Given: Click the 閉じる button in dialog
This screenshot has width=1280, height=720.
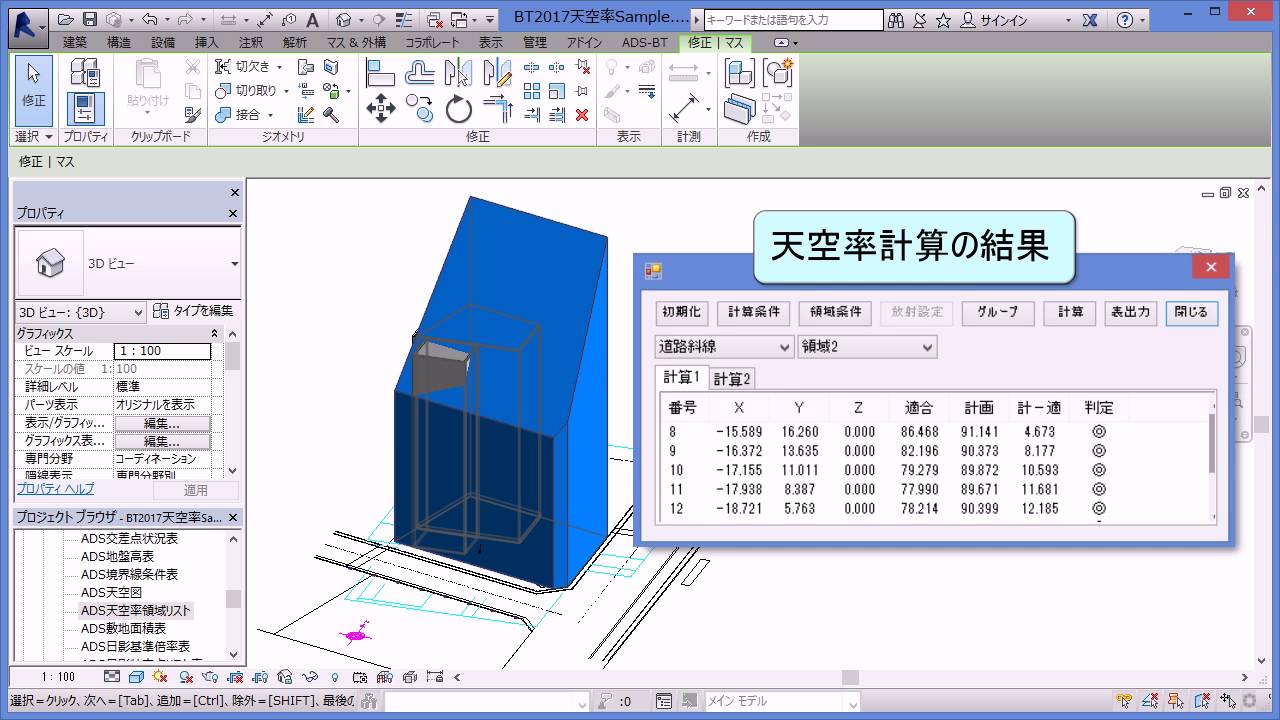Looking at the screenshot, I should point(1191,312).
